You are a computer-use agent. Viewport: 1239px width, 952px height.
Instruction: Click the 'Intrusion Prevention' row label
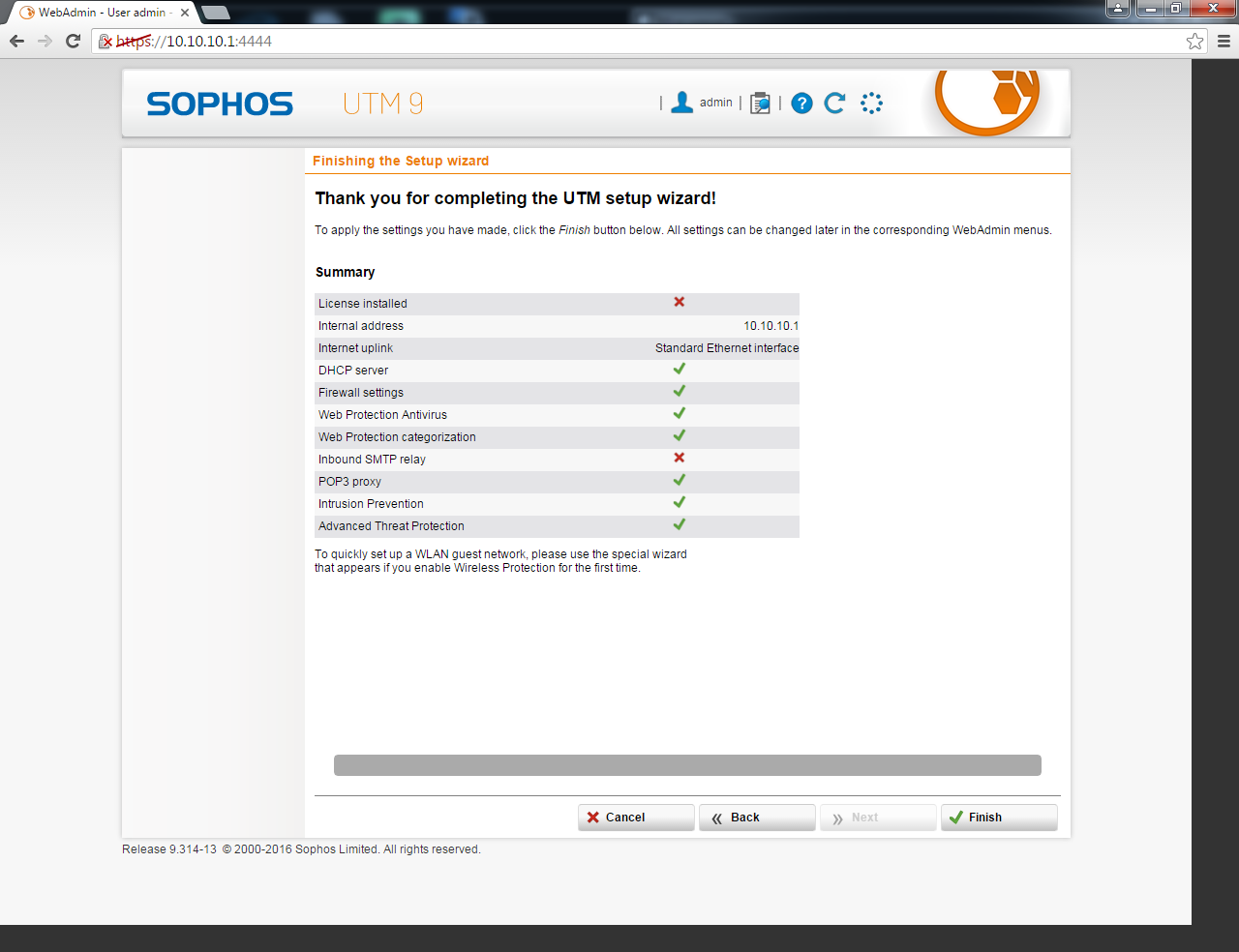pyautogui.click(x=371, y=504)
